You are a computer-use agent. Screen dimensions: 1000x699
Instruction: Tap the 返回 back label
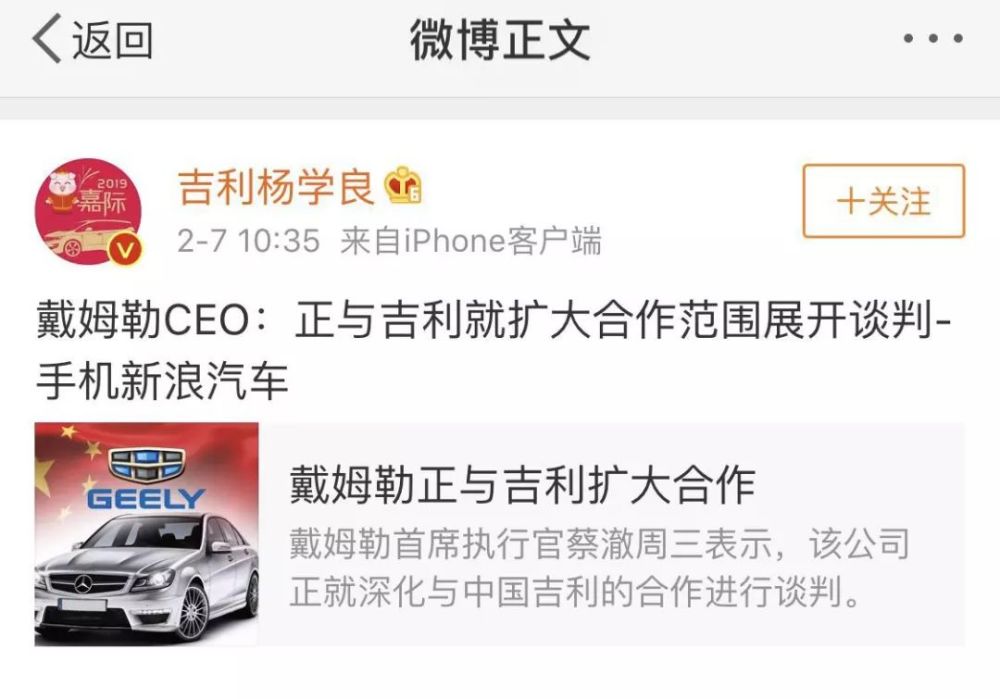click(x=112, y=40)
